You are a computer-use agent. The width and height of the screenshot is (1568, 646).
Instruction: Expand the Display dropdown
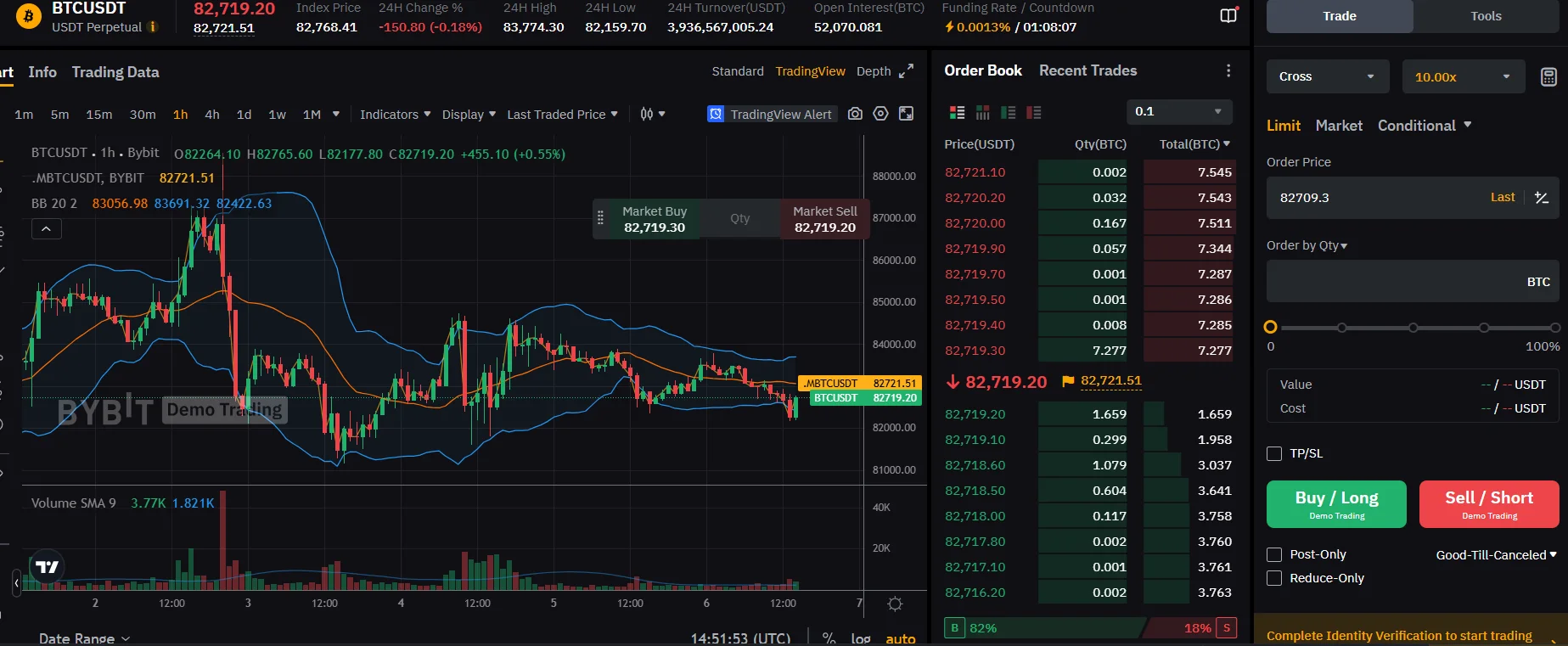[469, 115]
